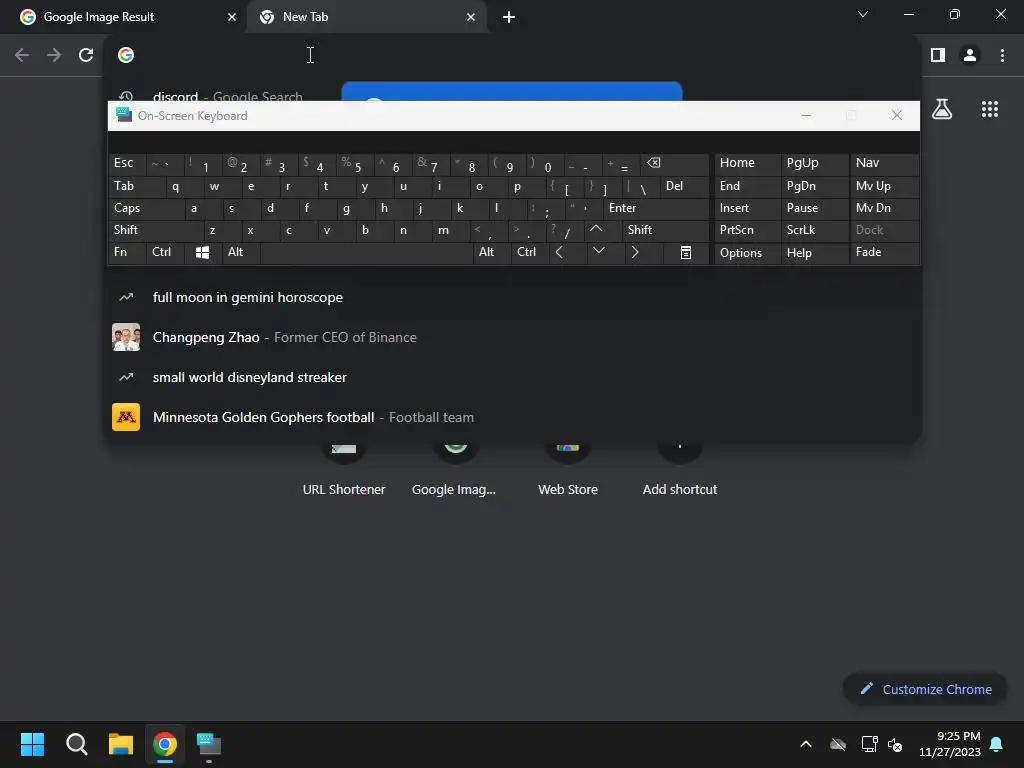Tap the Esc key on keyboard
The width and height of the screenshot is (1024, 768).
127,163
